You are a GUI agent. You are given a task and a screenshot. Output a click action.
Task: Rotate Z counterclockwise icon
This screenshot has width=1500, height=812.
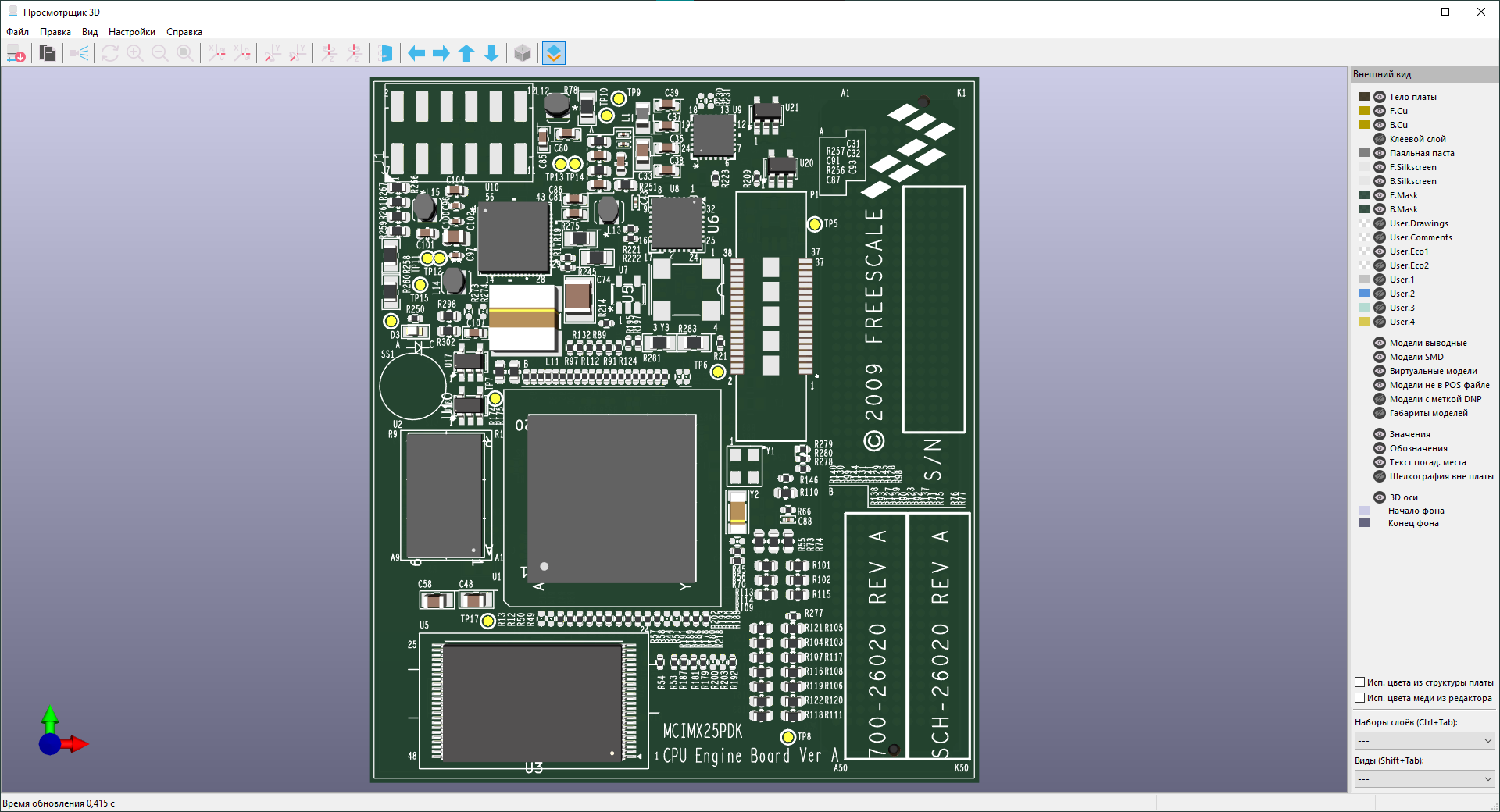click(x=354, y=53)
